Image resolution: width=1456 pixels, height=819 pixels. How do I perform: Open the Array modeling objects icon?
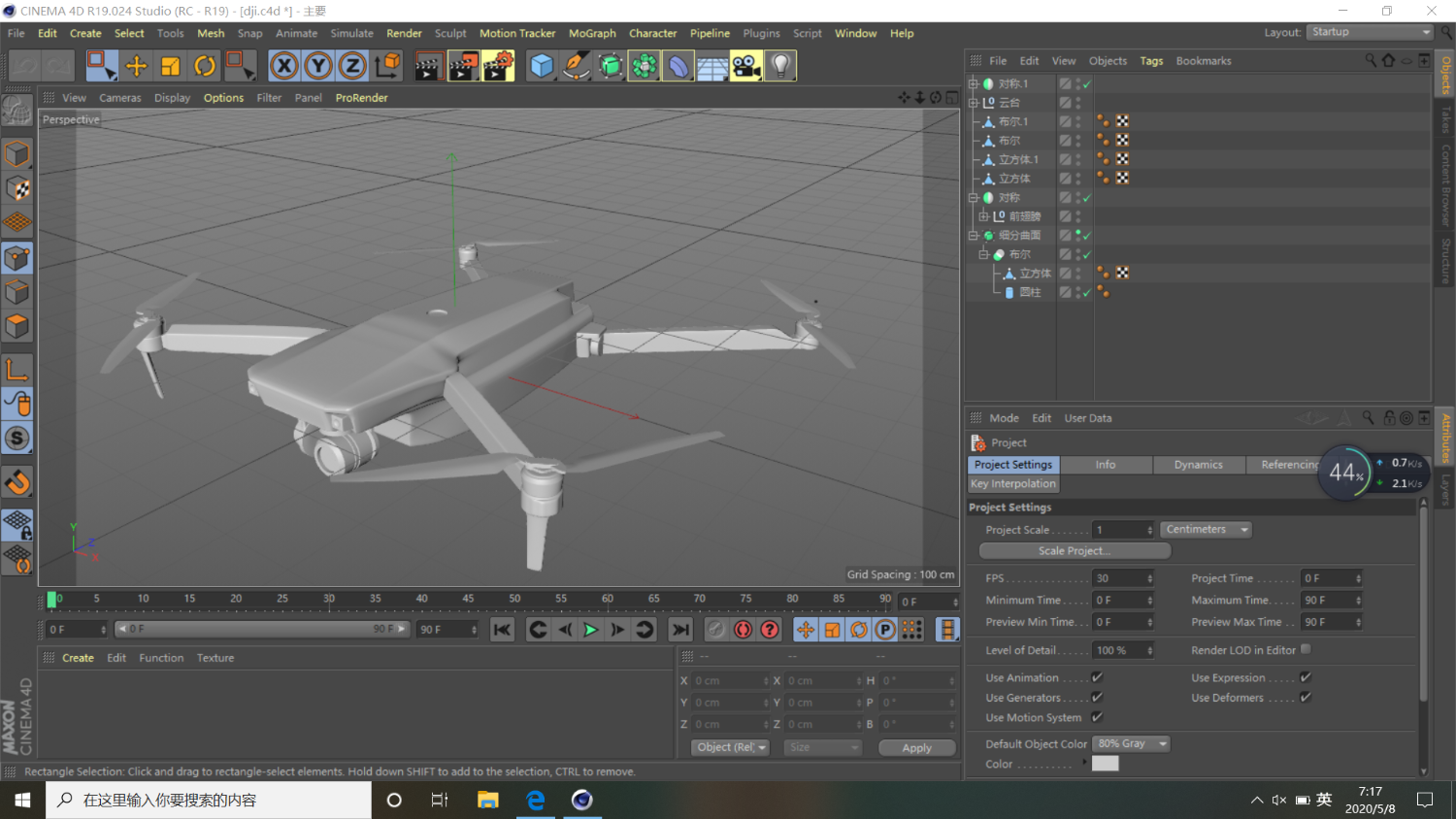pos(644,65)
